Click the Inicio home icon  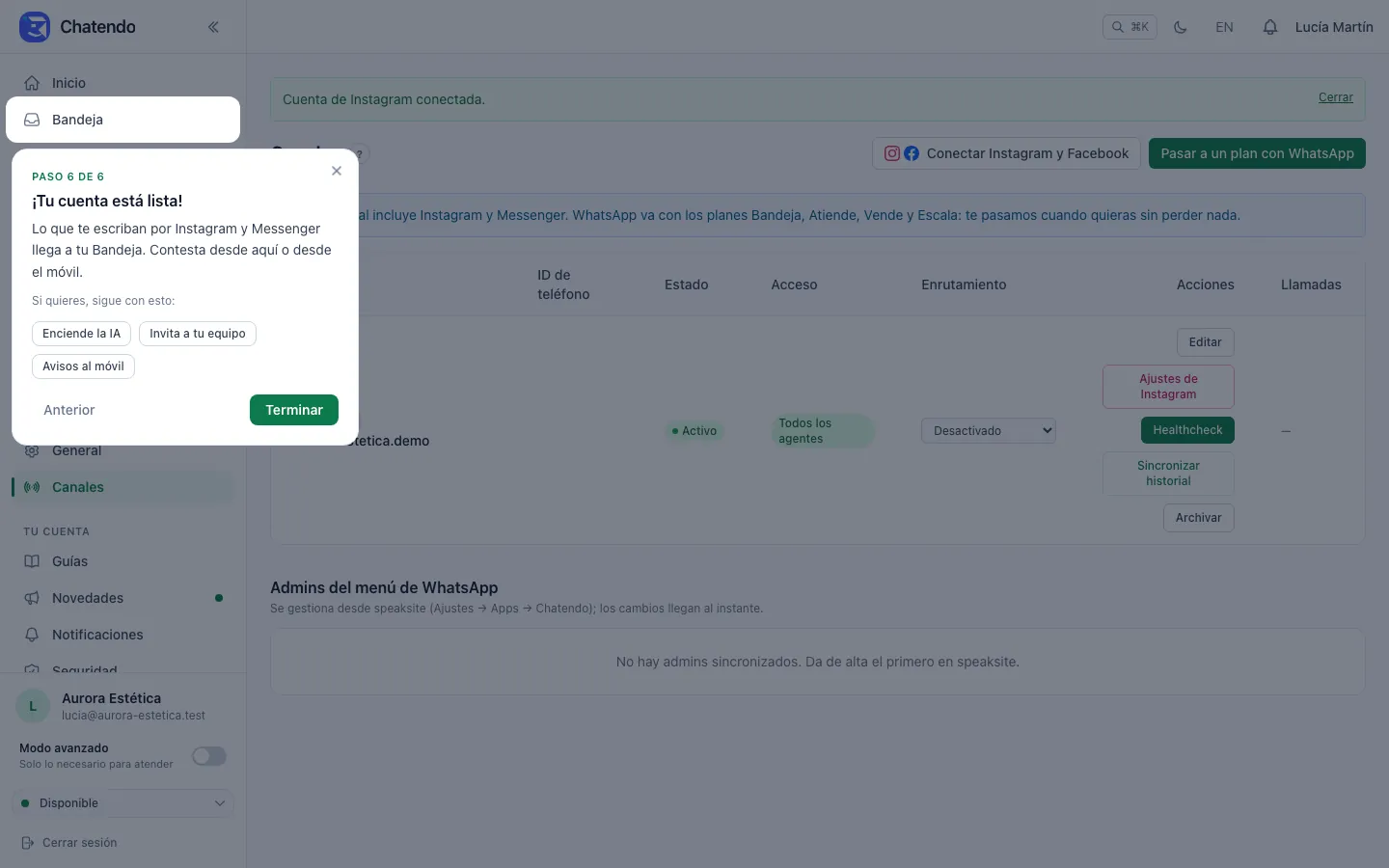click(x=32, y=83)
